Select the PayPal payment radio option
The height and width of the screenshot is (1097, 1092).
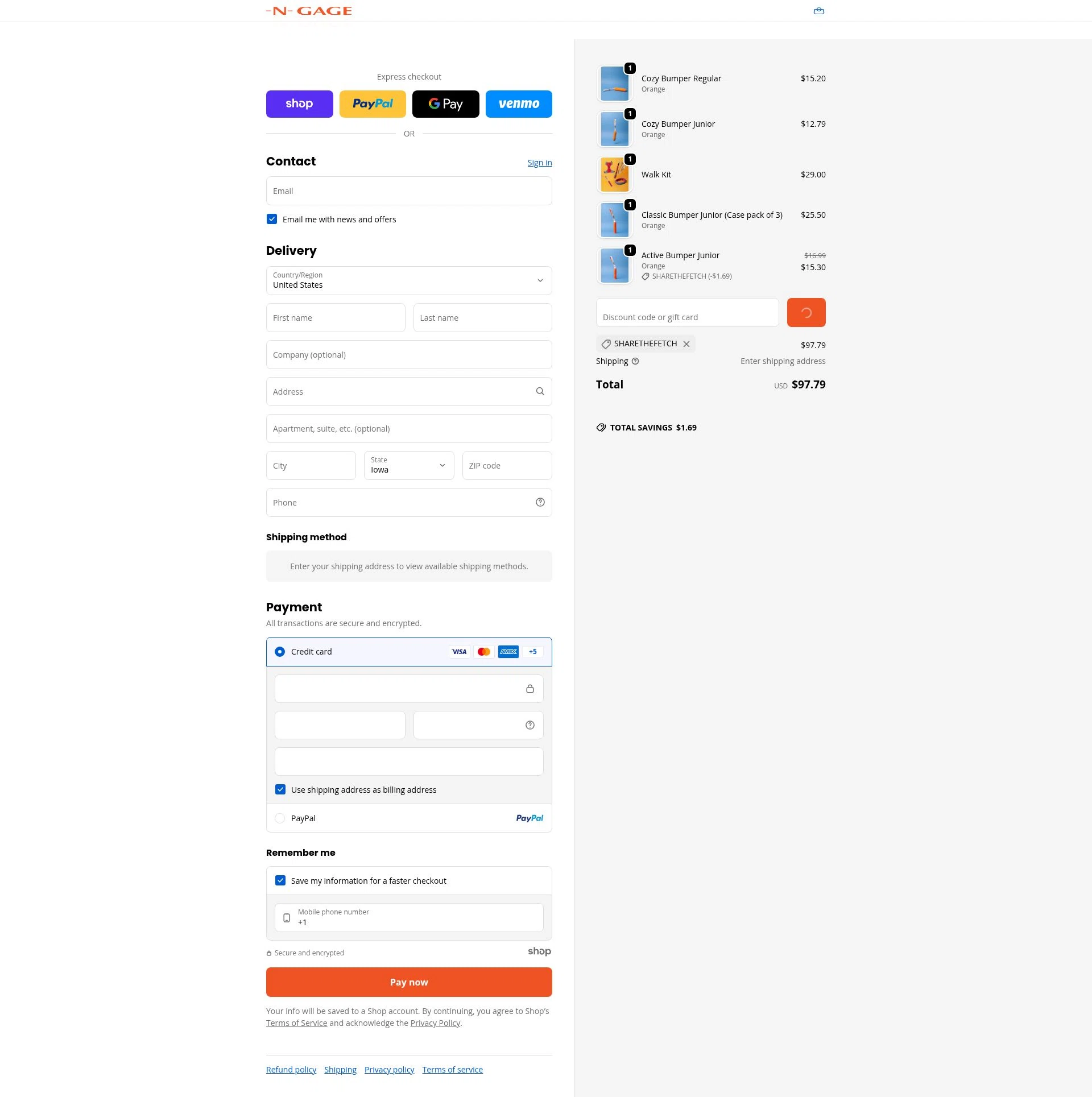280,818
